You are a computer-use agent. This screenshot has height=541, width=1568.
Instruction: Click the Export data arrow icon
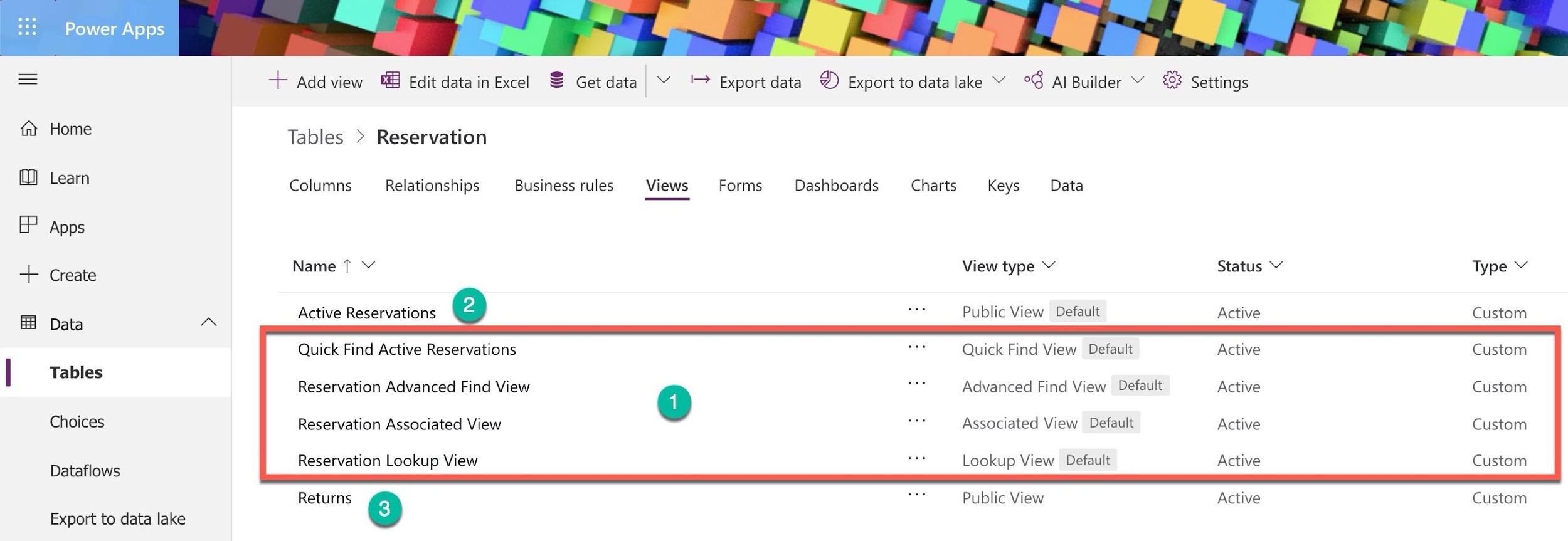(x=700, y=80)
